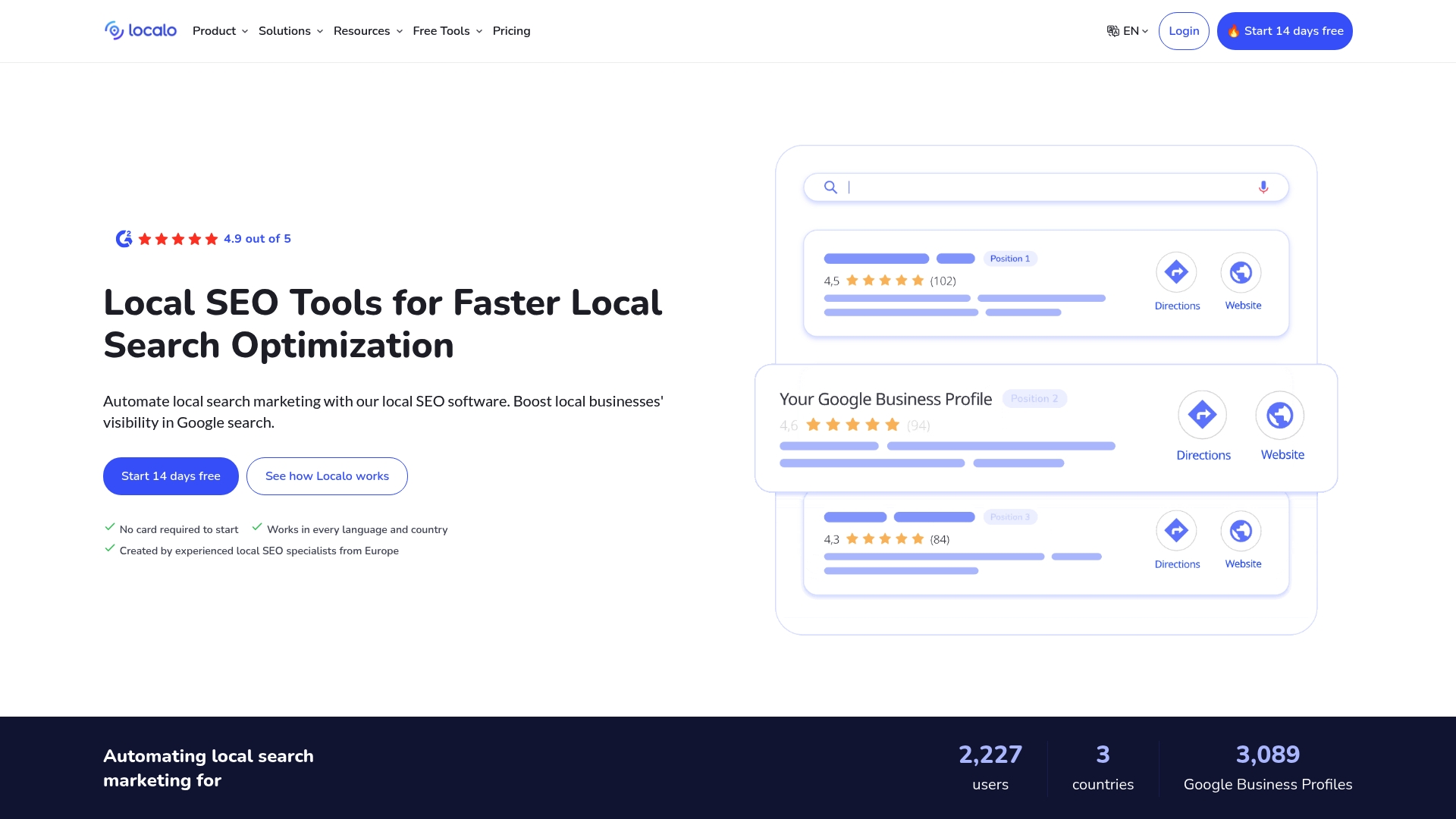This screenshot has height=819, width=1456.
Task: Click the Login button
Action: pyautogui.click(x=1184, y=31)
